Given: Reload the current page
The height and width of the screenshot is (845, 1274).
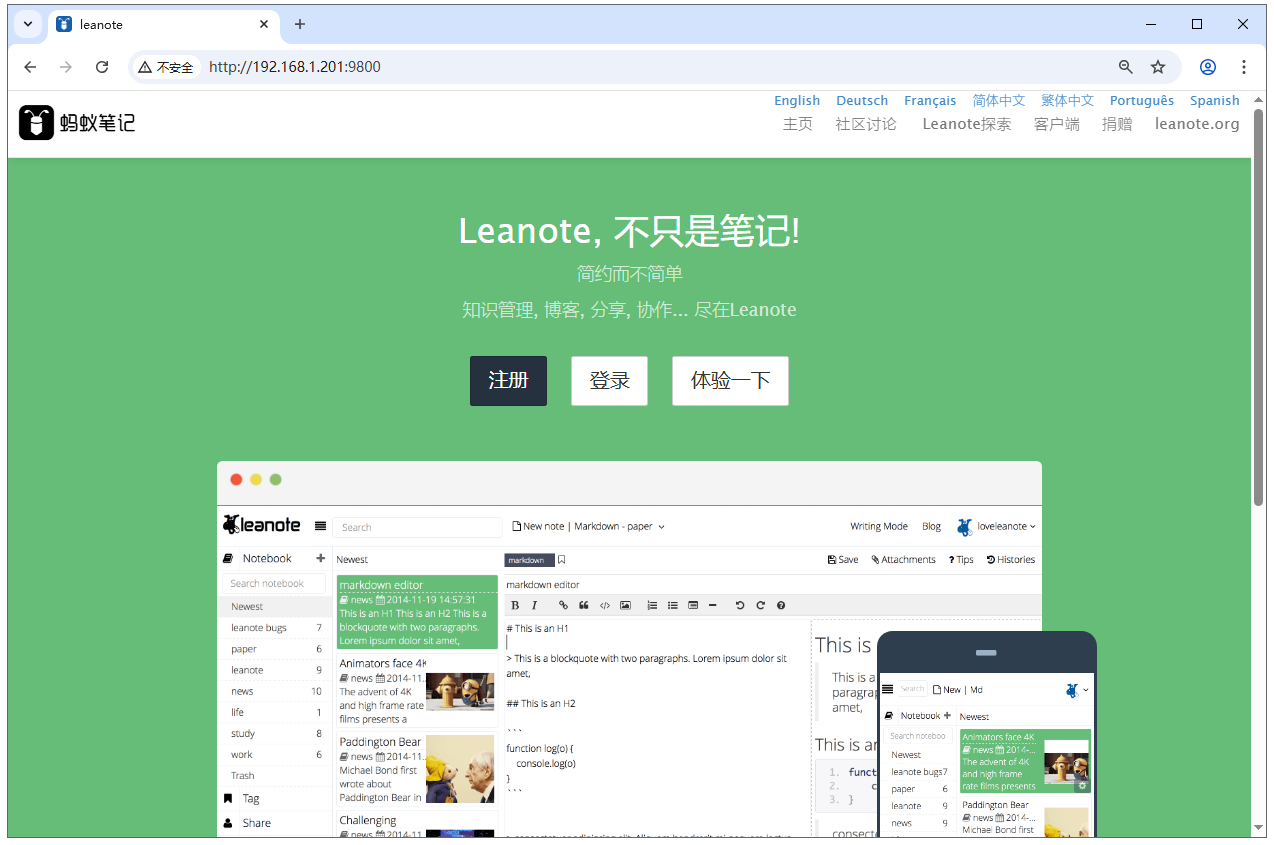Looking at the screenshot, I should pos(102,67).
